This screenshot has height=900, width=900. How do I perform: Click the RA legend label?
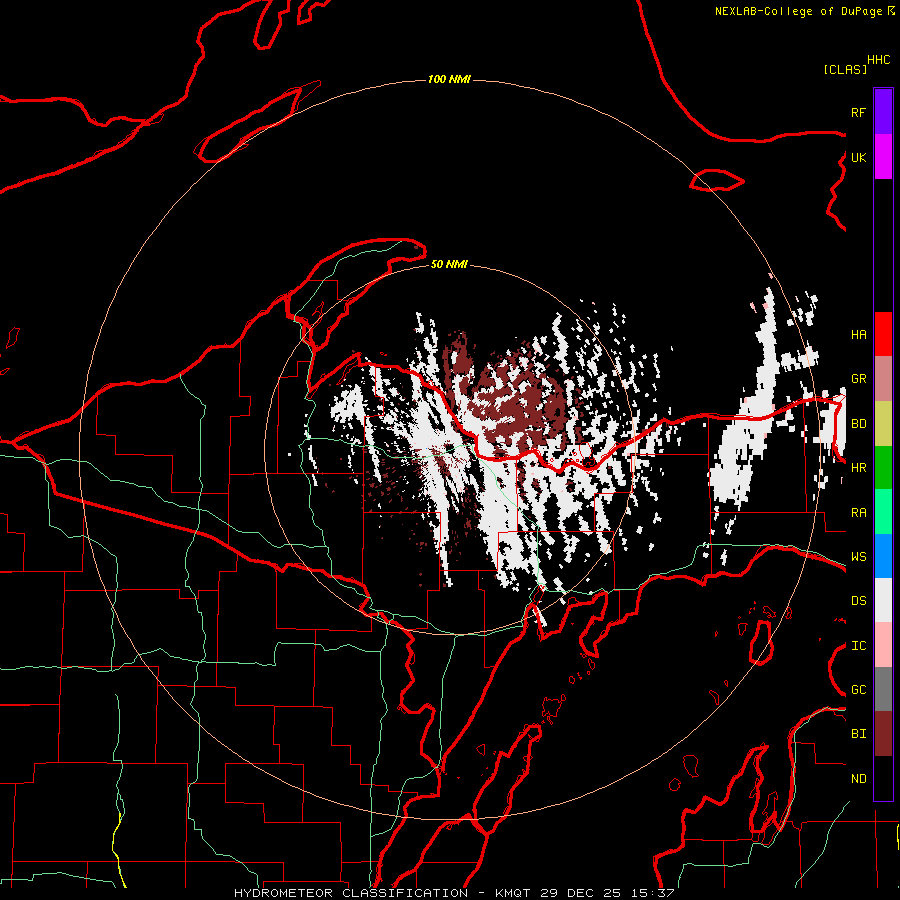pyautogui.click(x=858, y=513)
